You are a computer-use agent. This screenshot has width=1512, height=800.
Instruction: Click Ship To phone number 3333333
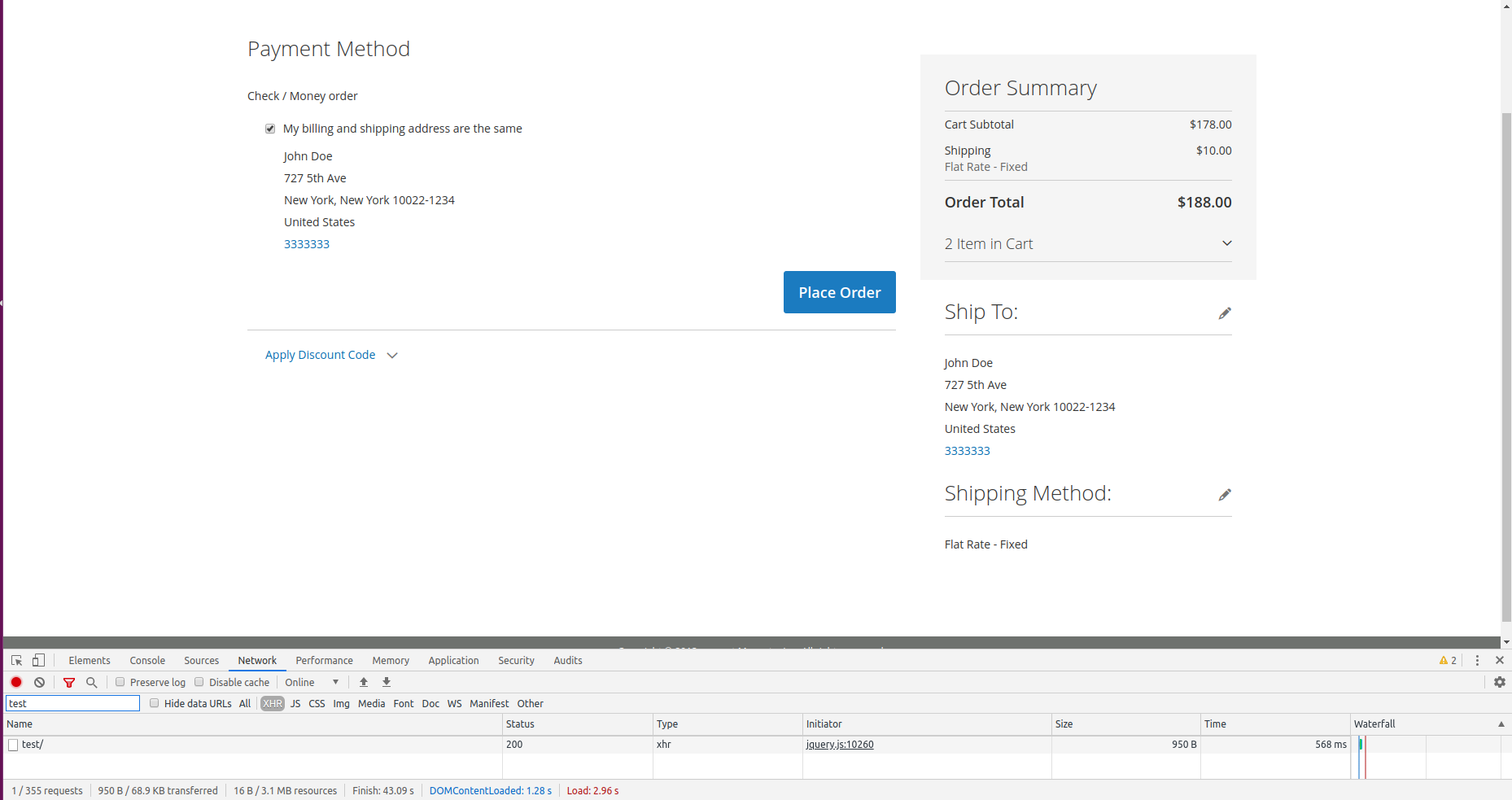point(968,451)
